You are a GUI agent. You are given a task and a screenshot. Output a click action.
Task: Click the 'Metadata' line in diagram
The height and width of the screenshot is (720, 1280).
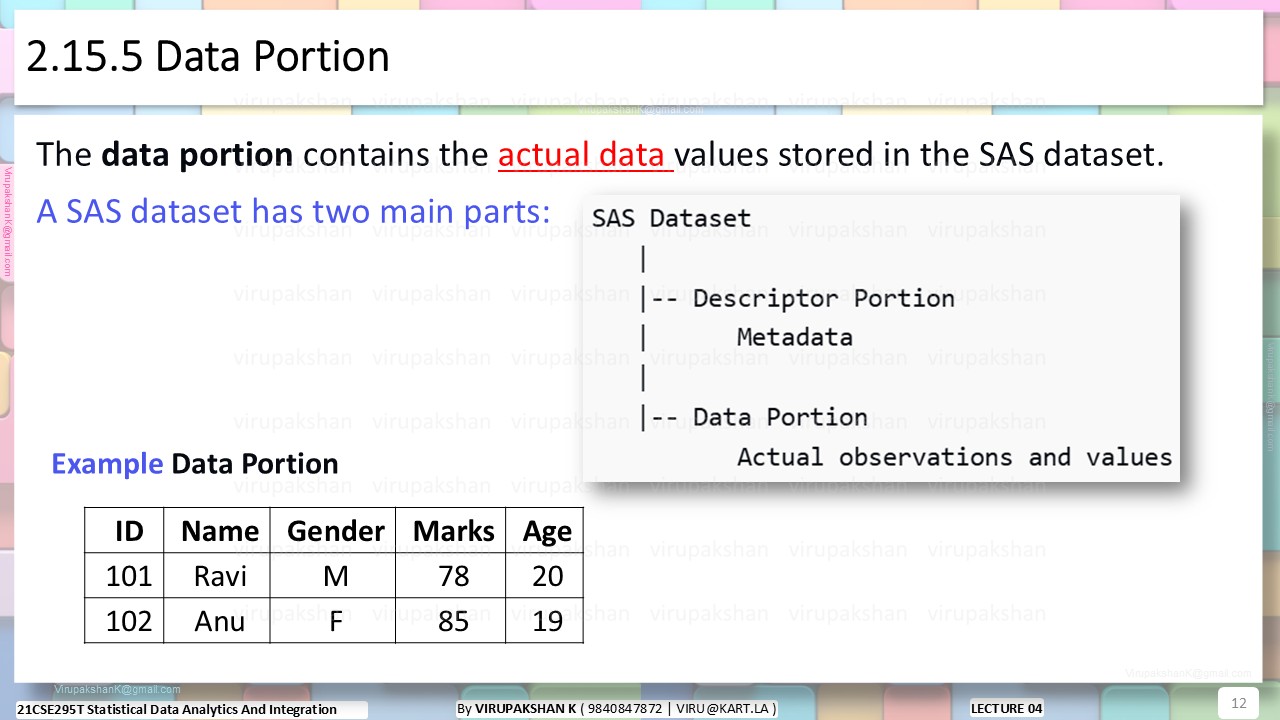[x=795, y=337]
